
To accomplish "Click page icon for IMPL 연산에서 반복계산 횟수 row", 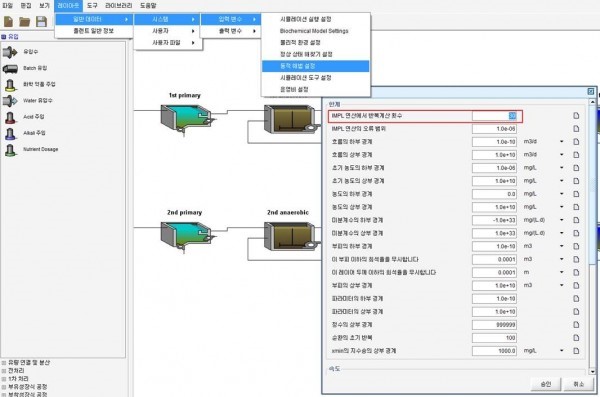I will [x=576, y=116].
